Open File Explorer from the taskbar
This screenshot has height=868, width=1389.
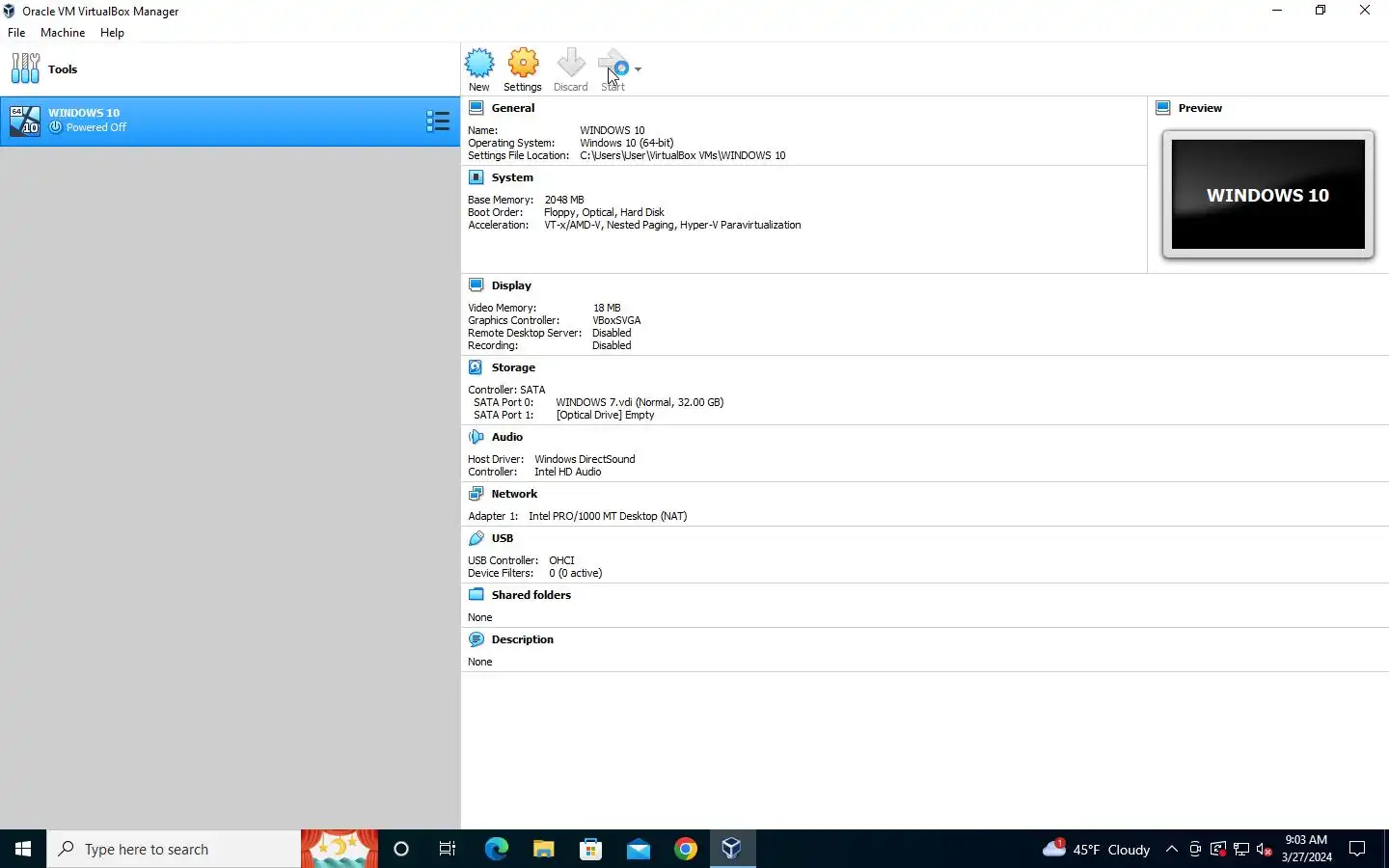(544, 849)
